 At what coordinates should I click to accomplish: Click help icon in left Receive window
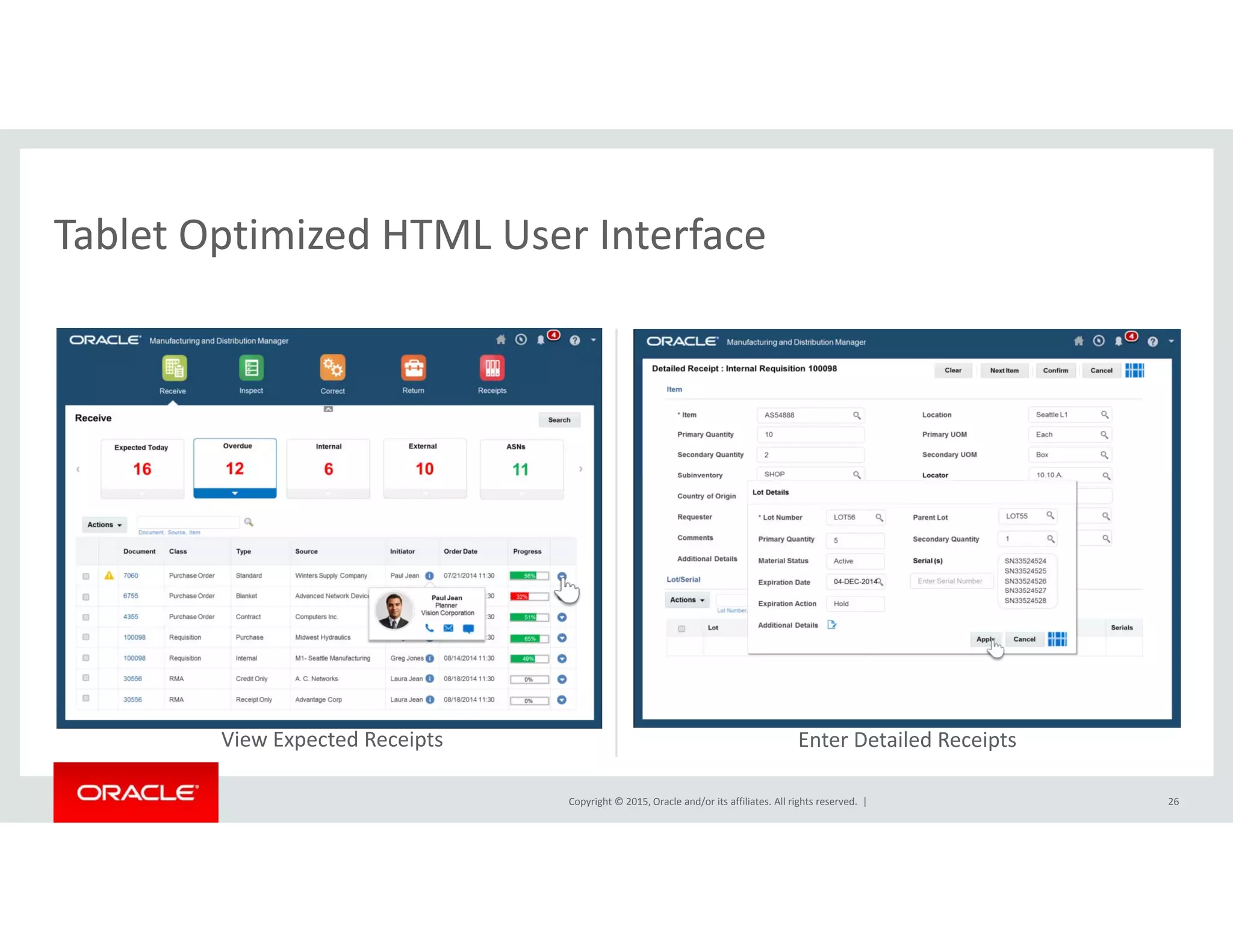[x=575, y=341]
